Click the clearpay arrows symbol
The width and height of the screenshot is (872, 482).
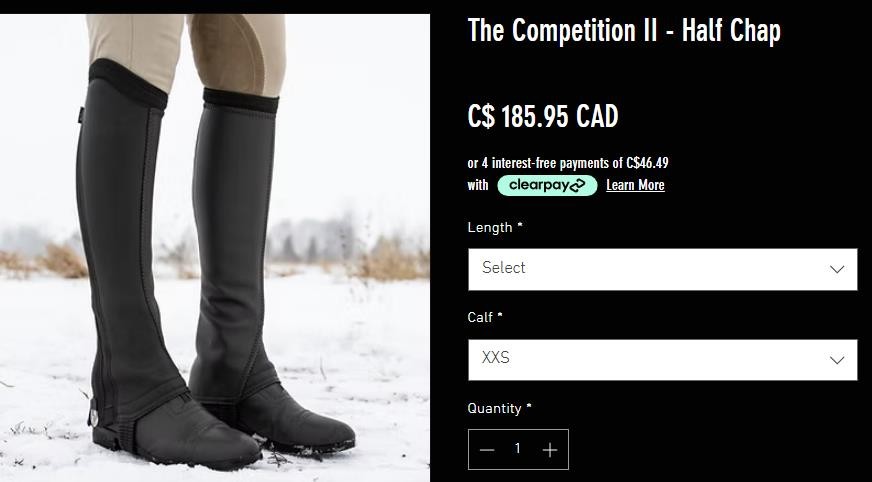576,185
